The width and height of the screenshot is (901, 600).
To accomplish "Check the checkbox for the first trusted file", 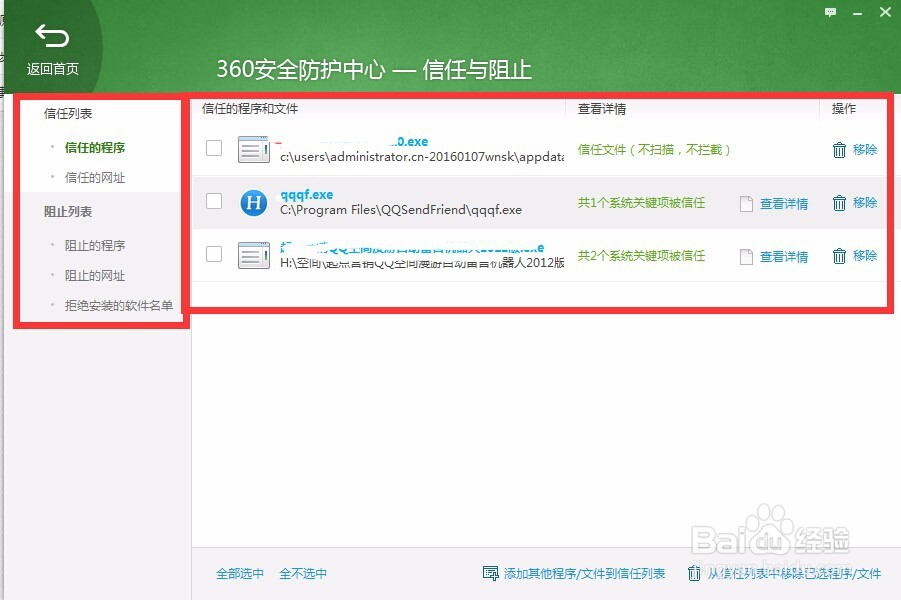I will coord(213,149).
